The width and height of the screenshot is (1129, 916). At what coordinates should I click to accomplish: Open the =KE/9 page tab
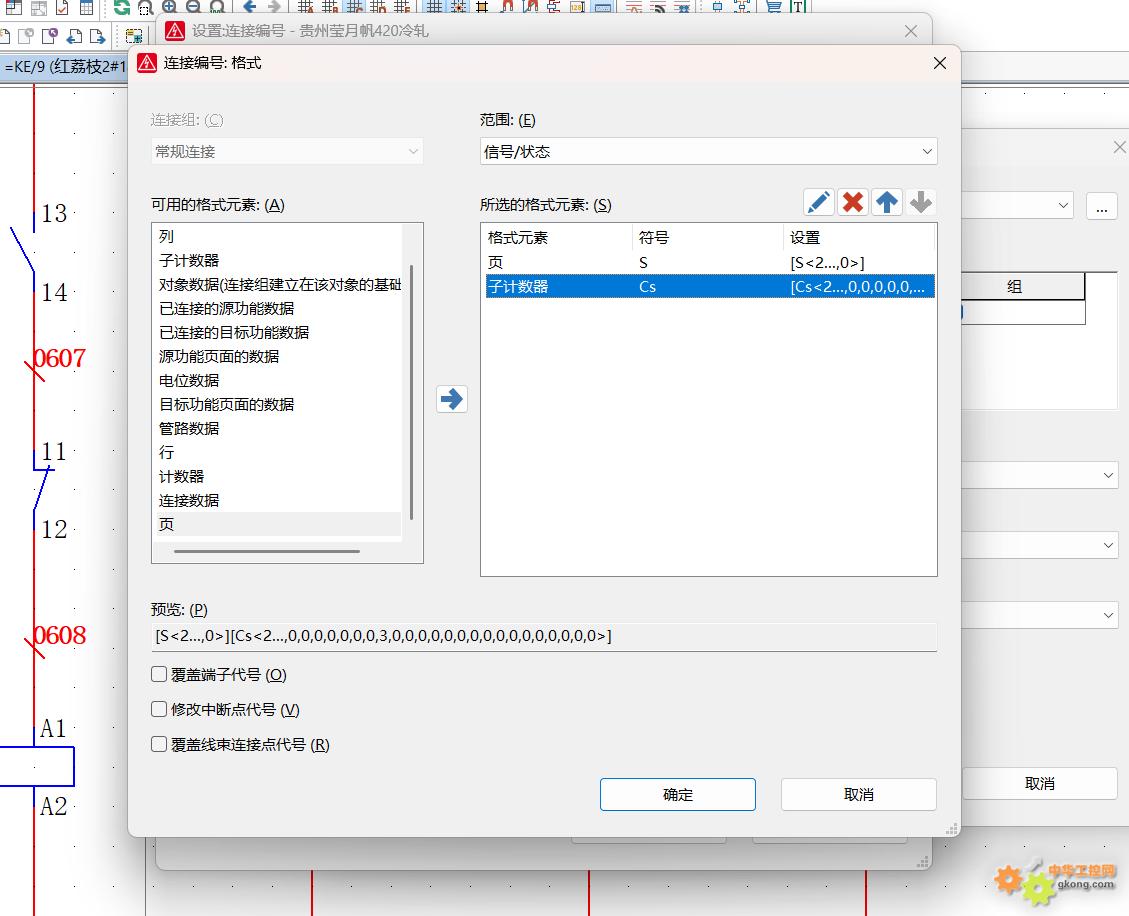coord(65,67)
